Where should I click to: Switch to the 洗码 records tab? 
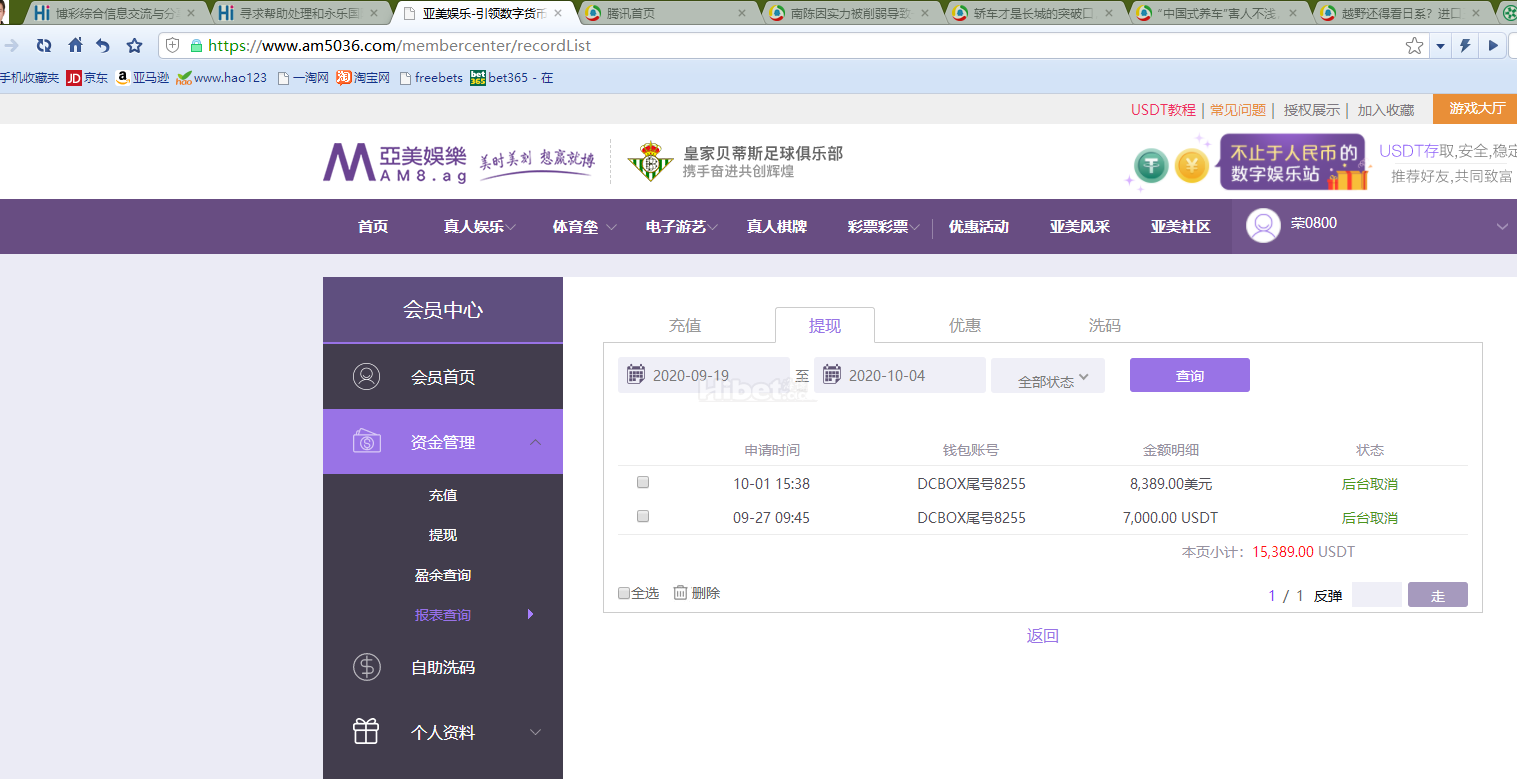click(x=1104, y=325)
